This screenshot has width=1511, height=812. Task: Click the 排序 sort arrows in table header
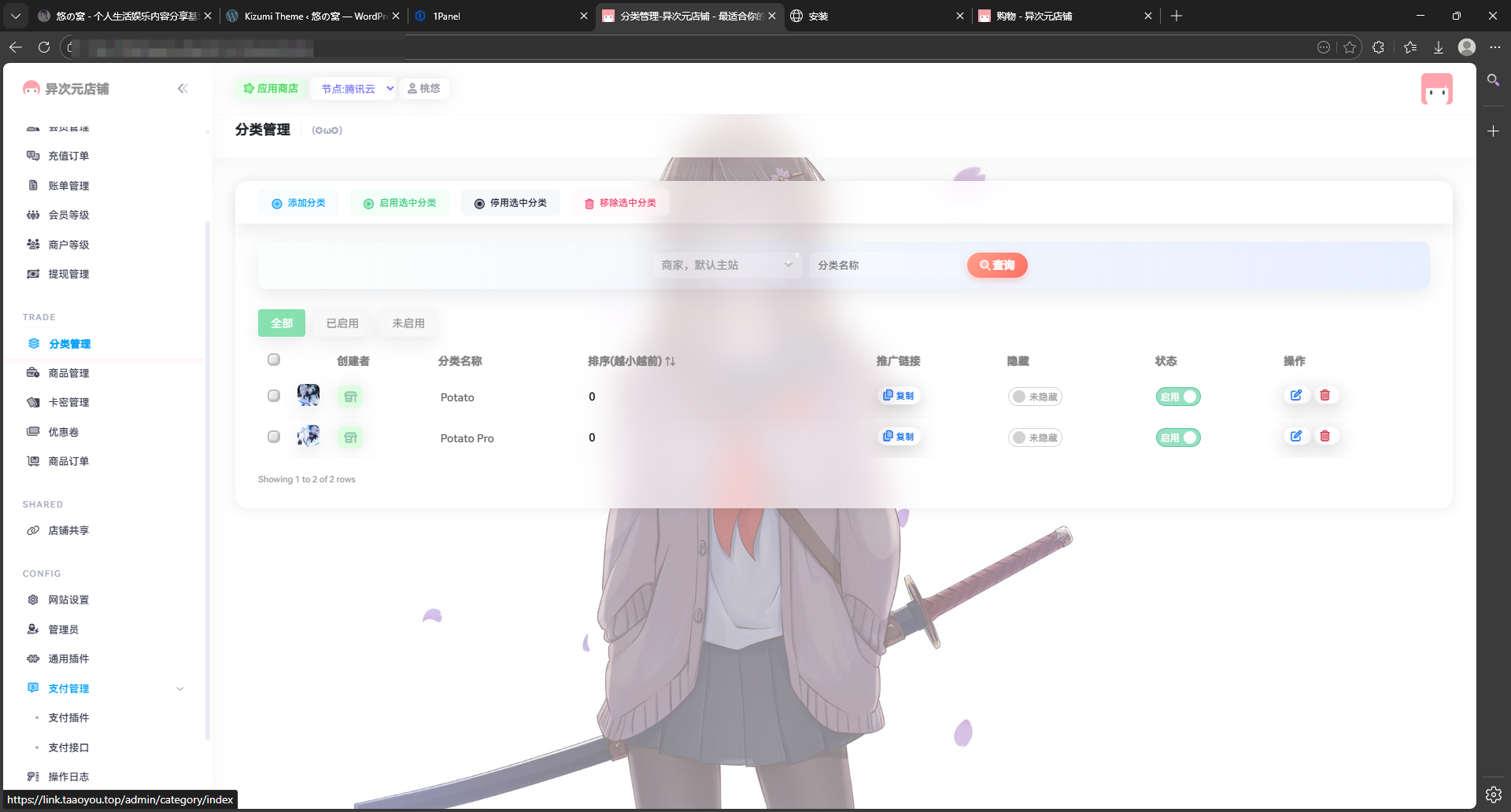(668, 360)
